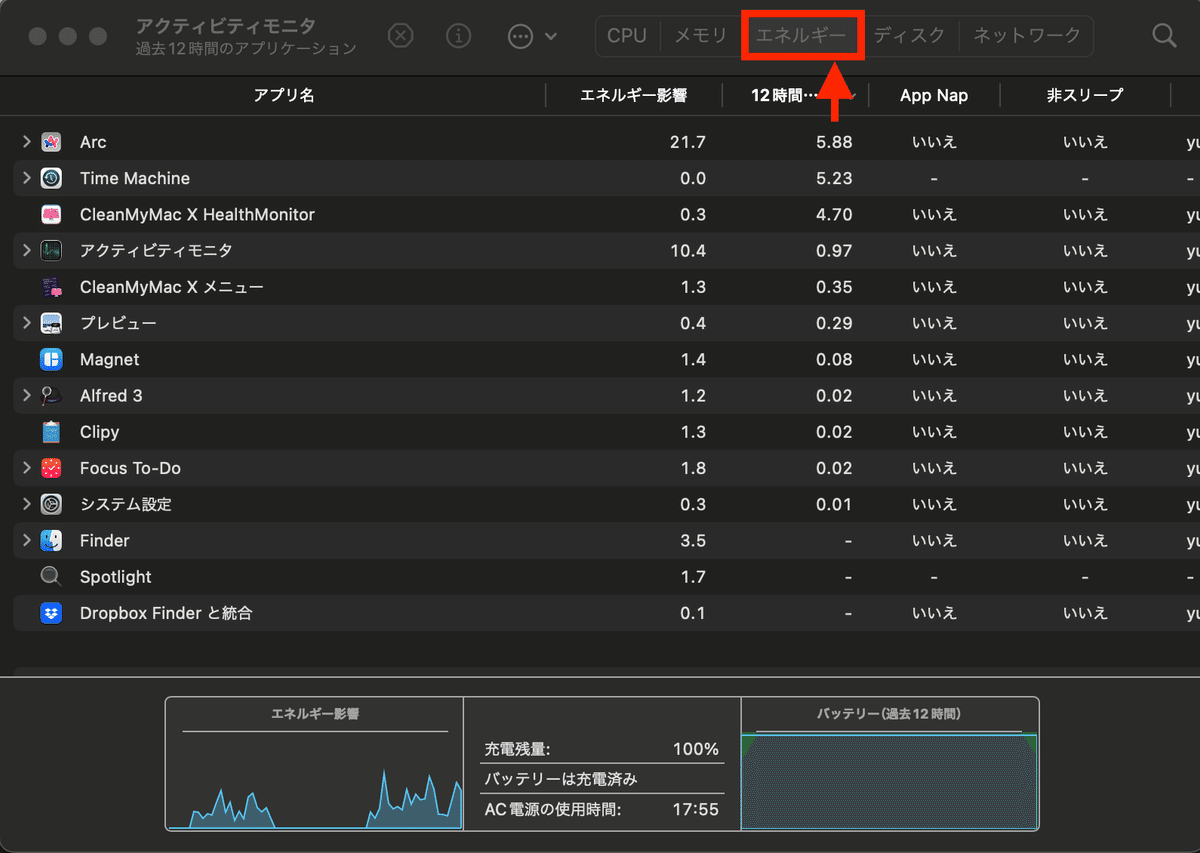Click the バッテリー(過去12時間) graph
The width and height of the screenshot is (1200, 853).
[x=889, y=764]
